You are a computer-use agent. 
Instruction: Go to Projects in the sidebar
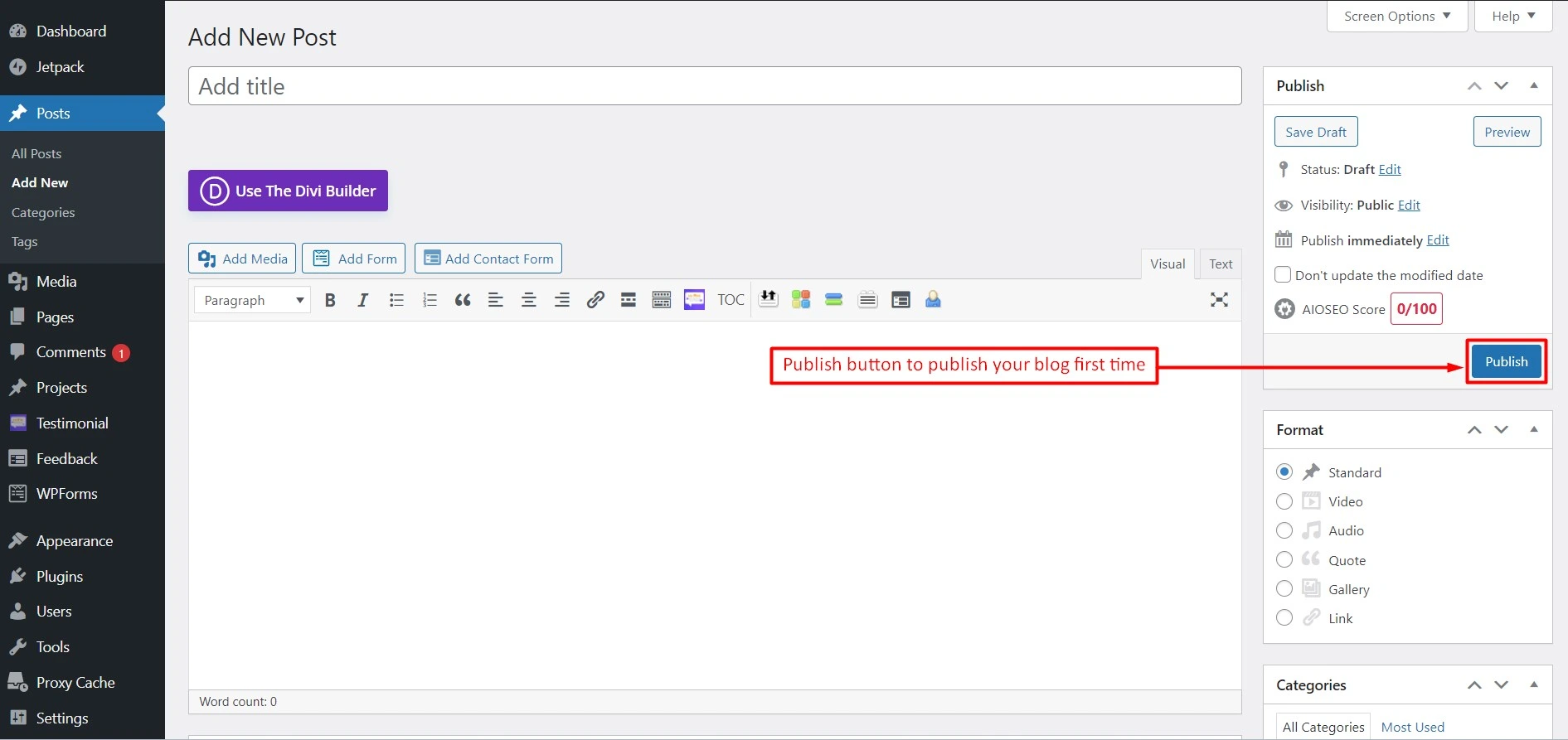pyautogui.click(x=82, y=388)
